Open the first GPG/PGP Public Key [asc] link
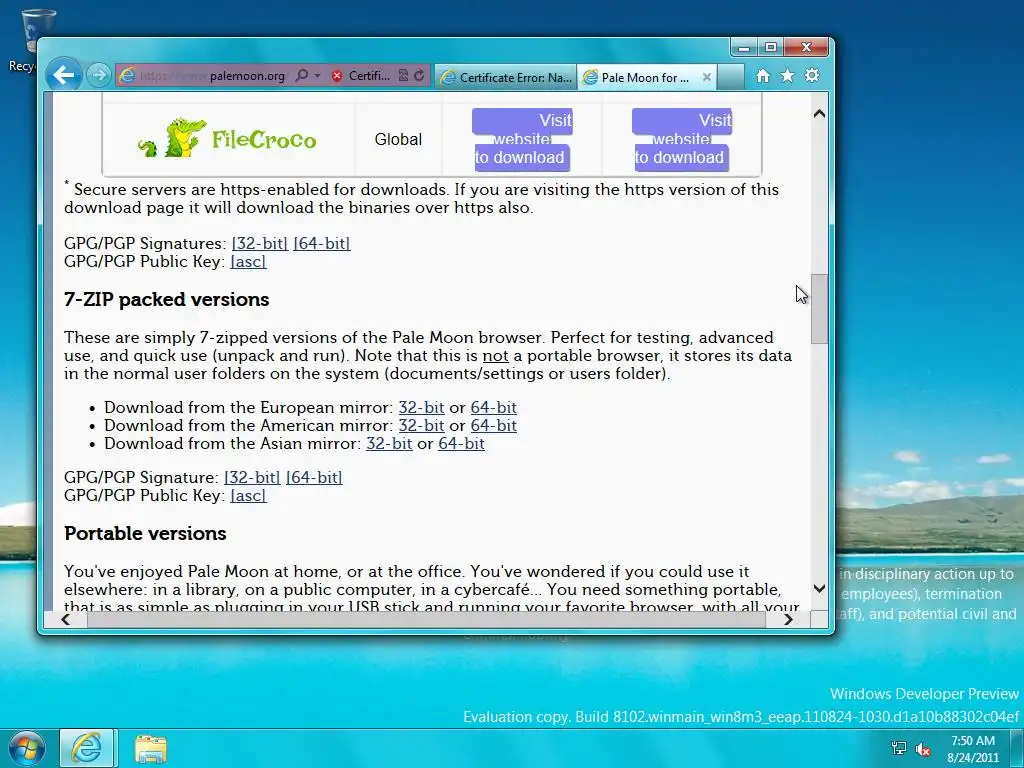 pyautogui.click(x=248, y=262)
